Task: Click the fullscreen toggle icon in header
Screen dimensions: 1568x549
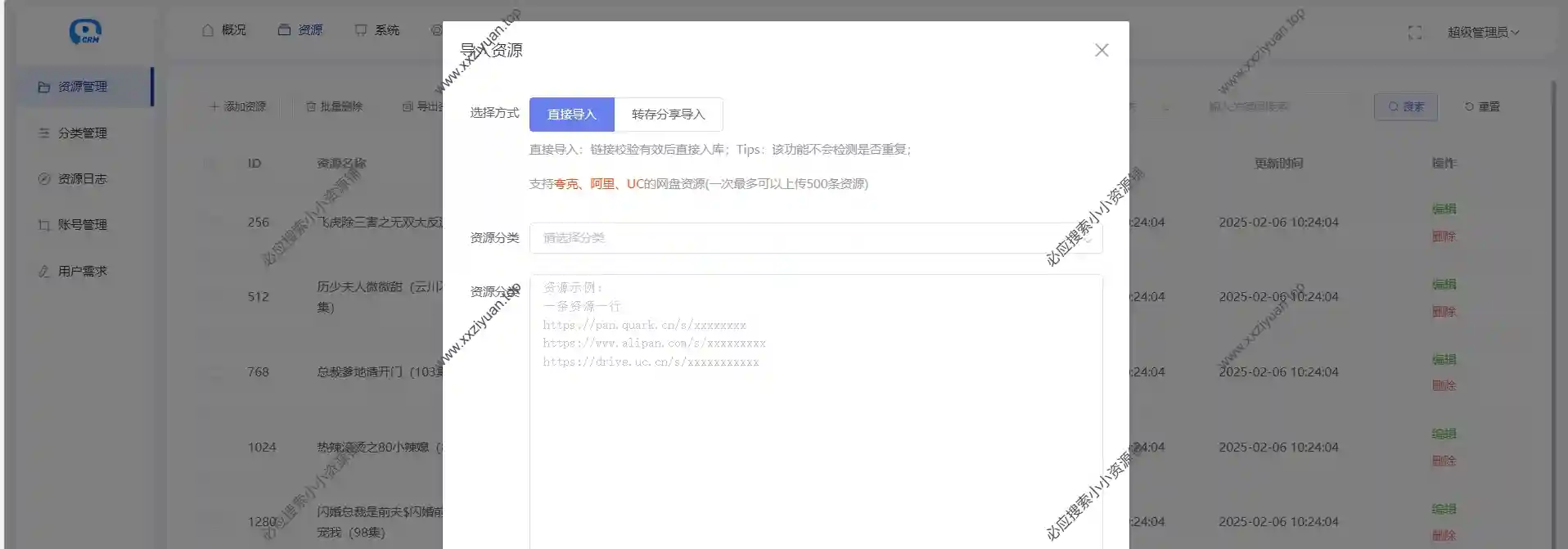Action: point(1414,33)
